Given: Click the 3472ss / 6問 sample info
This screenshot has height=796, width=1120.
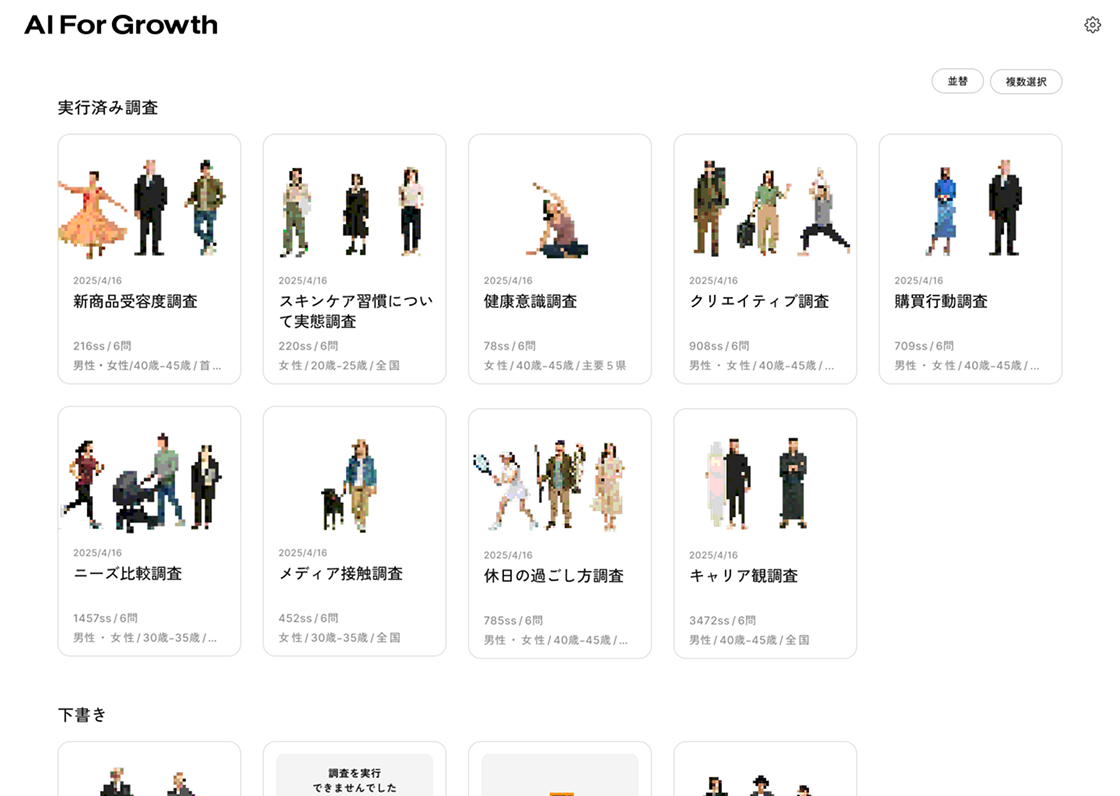Looking at the screenshot, I should (722, 620).
